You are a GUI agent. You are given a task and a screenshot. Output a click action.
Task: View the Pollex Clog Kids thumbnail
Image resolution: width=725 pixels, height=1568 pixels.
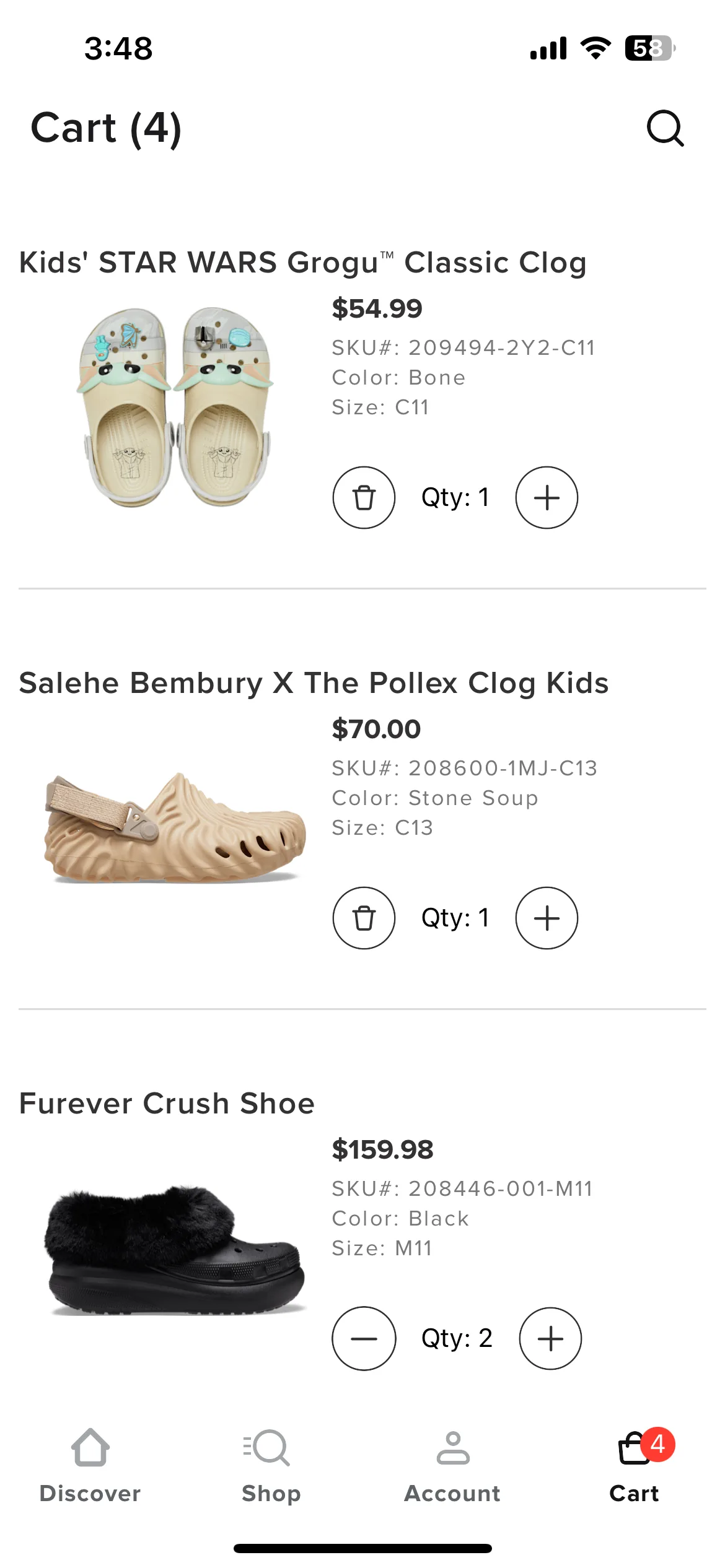pos(175,827)
